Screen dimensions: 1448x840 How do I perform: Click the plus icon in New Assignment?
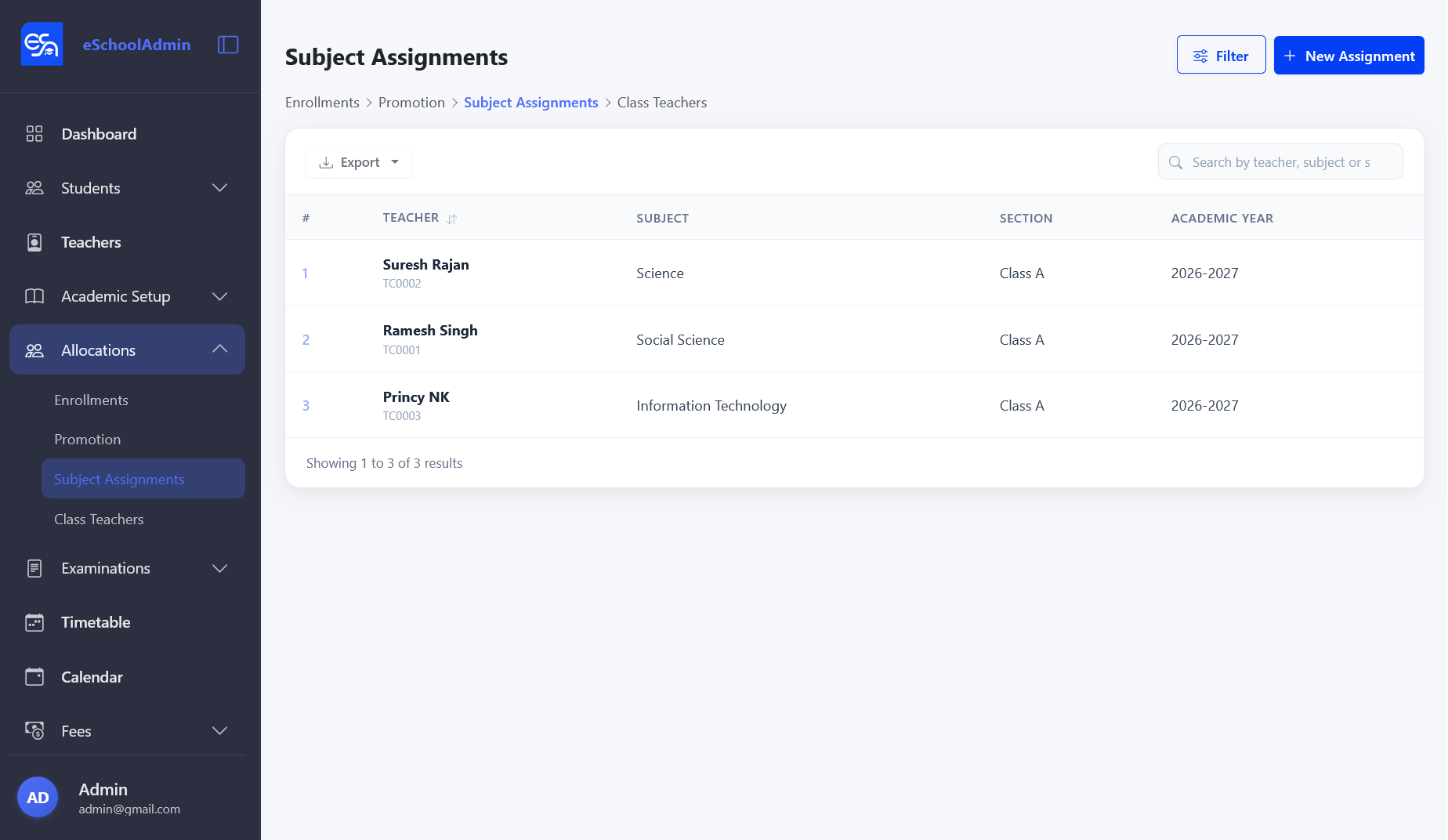[1290, 56]
